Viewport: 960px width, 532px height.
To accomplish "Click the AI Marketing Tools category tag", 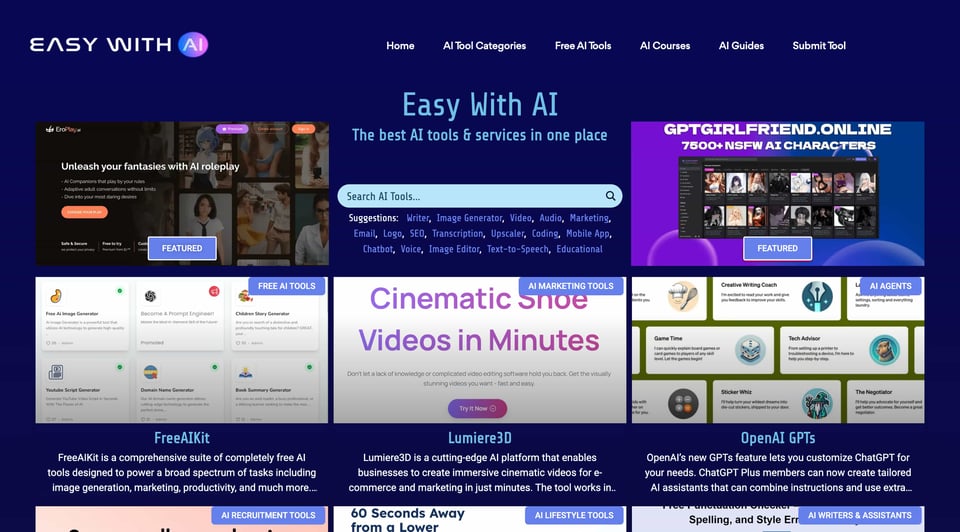I will (x=571, y=286).
